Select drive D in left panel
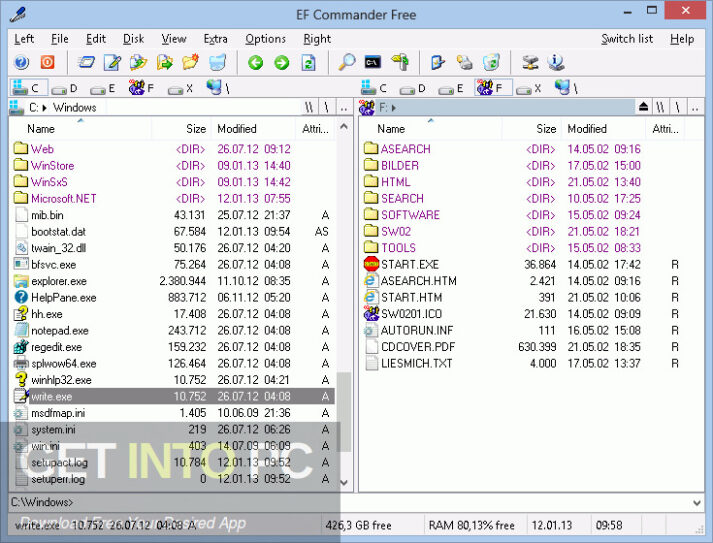The width and height of the screenshot is (713, 543). [64, 88]
